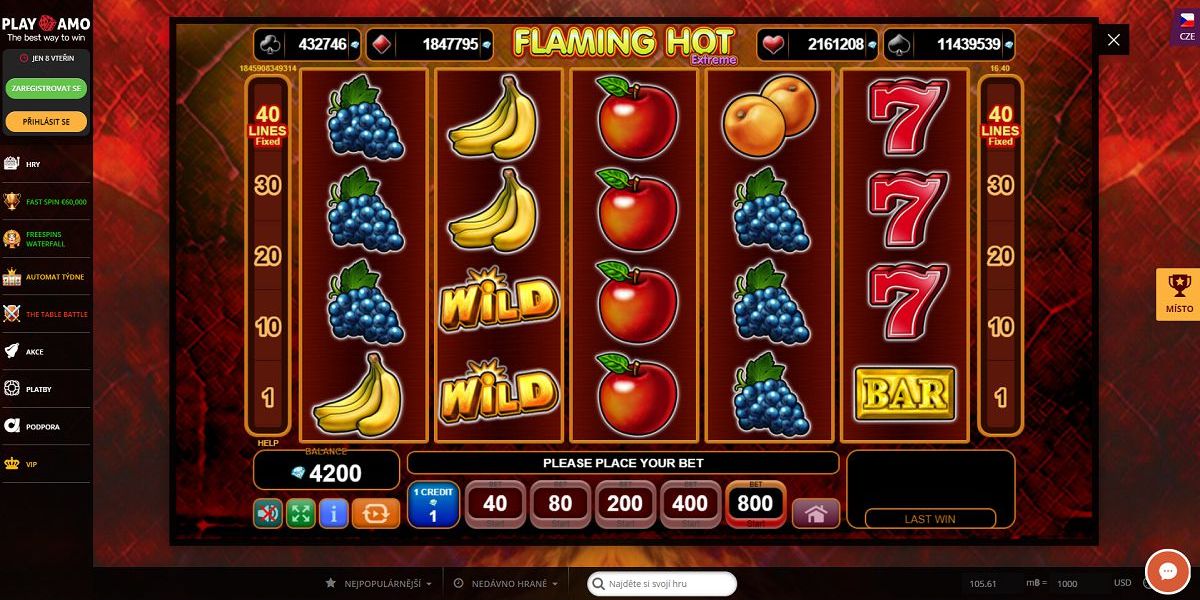Open the blue info paytable icon
This screenshot has height=600, width=1200.
[x=333, y=514]
